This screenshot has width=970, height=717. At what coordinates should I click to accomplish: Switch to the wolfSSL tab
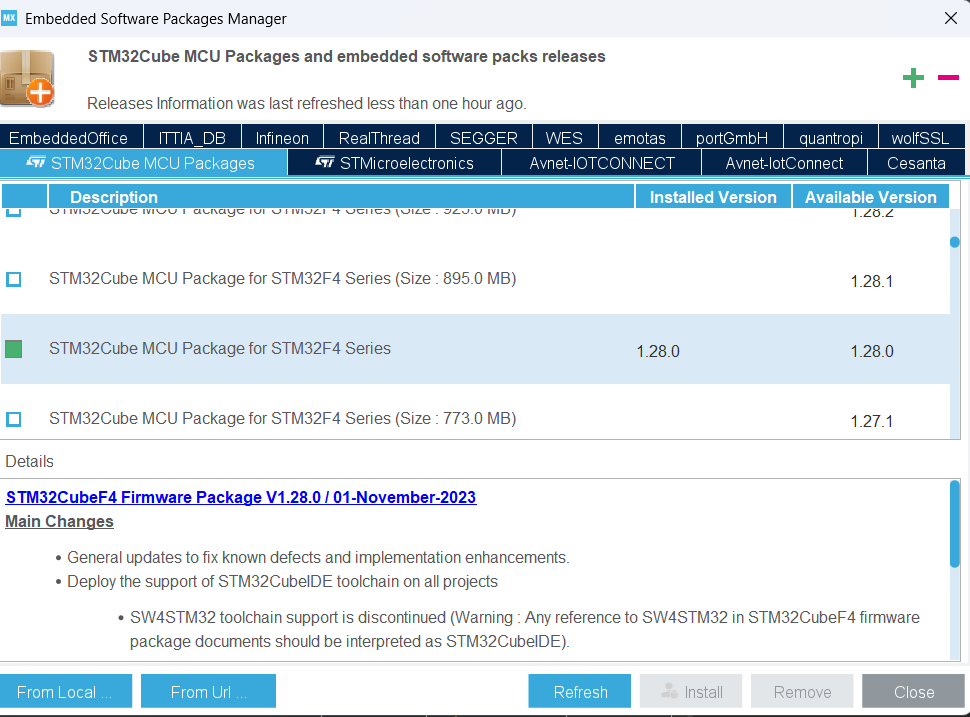(921, 137)
